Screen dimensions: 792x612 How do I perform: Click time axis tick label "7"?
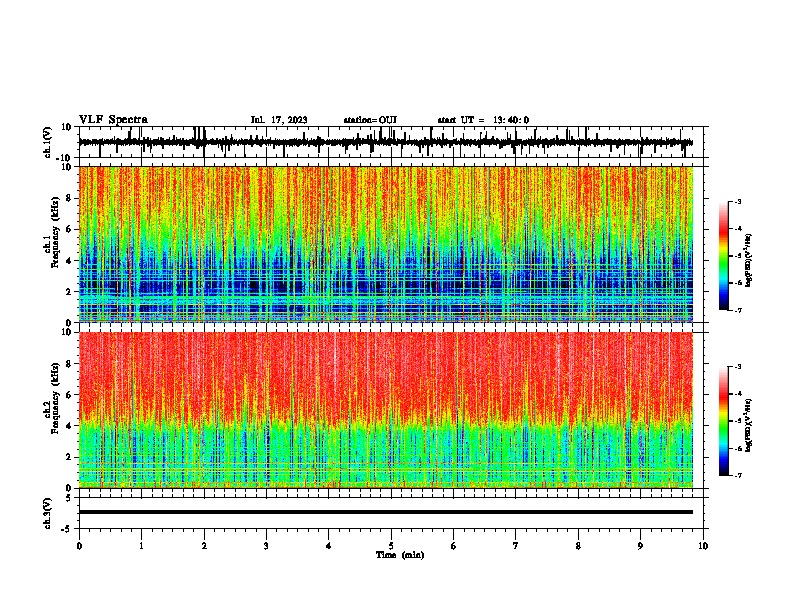[516, 546]
